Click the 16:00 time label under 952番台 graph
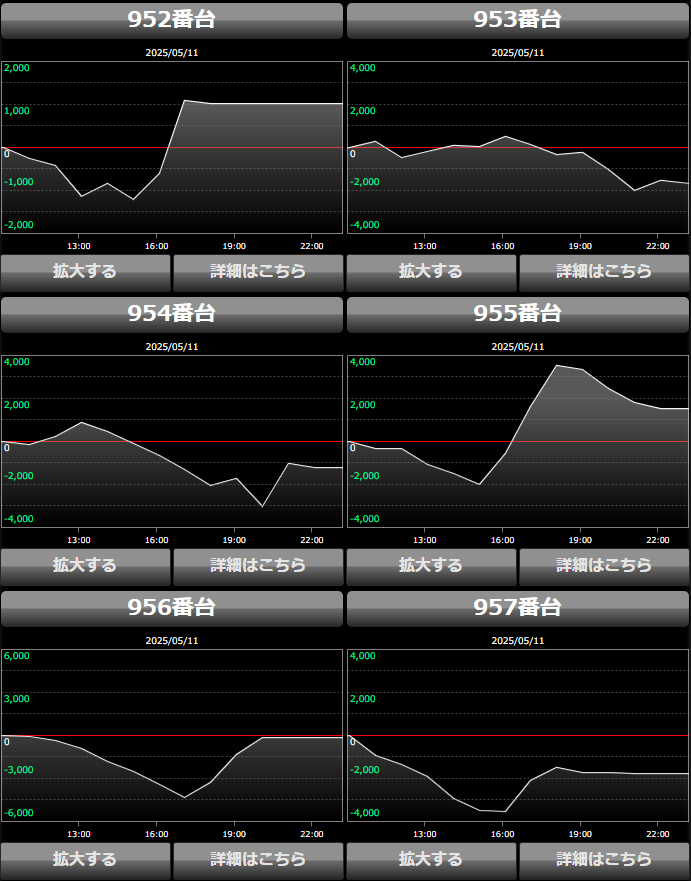 pyautogui.click(x=157, y=246)
